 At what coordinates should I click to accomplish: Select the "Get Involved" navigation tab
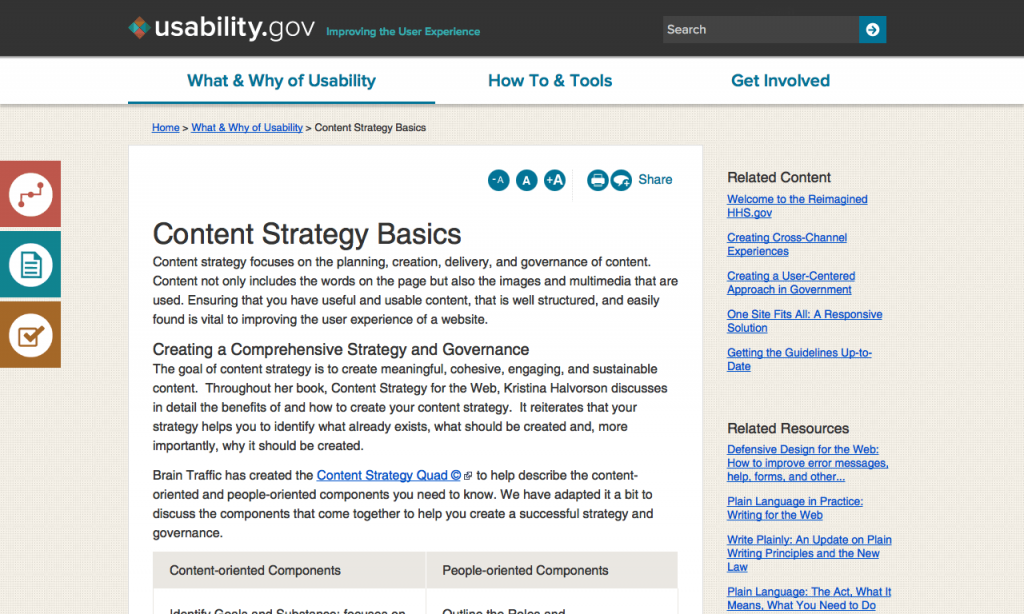780,80
